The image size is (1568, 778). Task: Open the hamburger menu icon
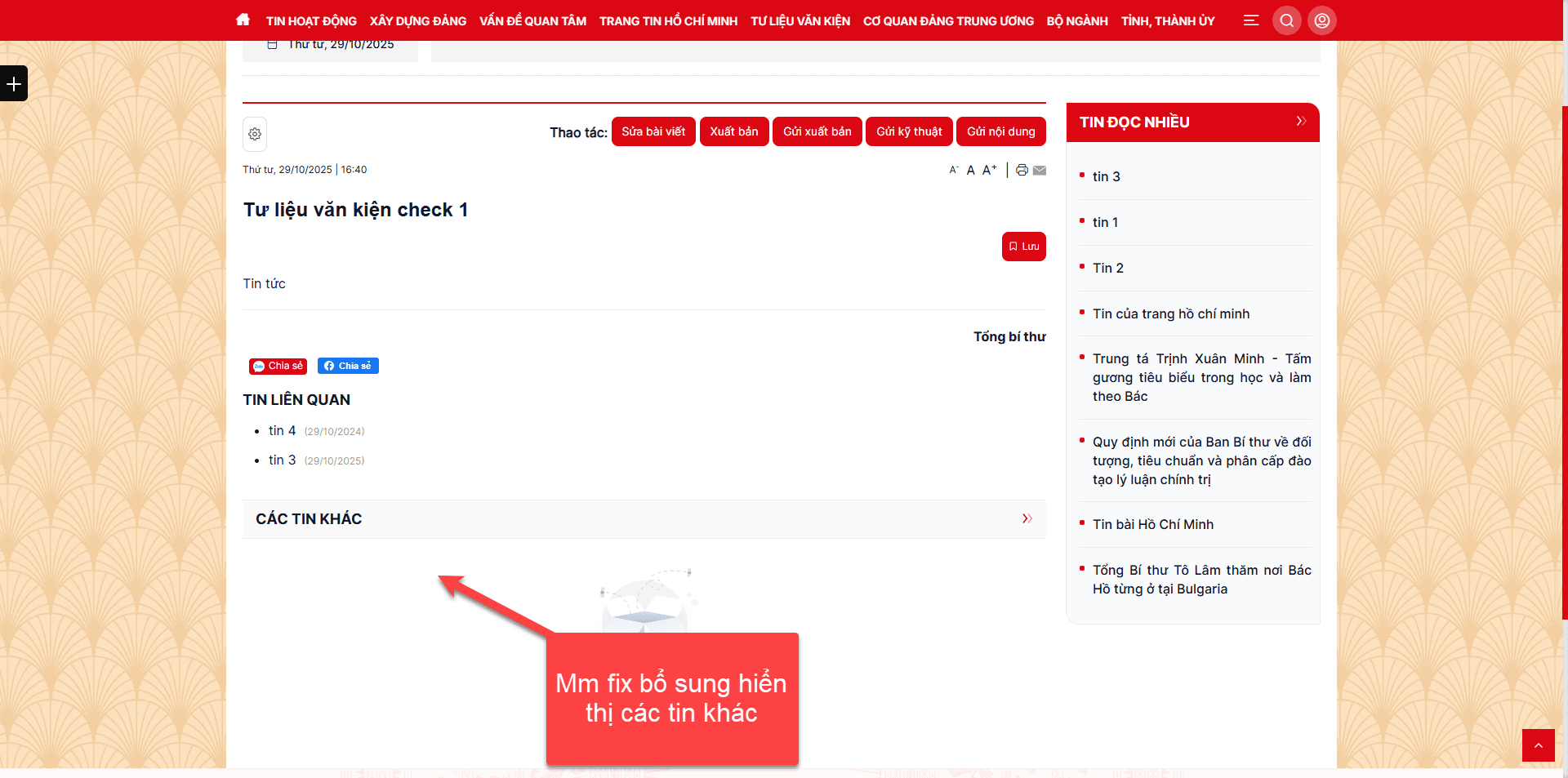tap(1250, 20)
